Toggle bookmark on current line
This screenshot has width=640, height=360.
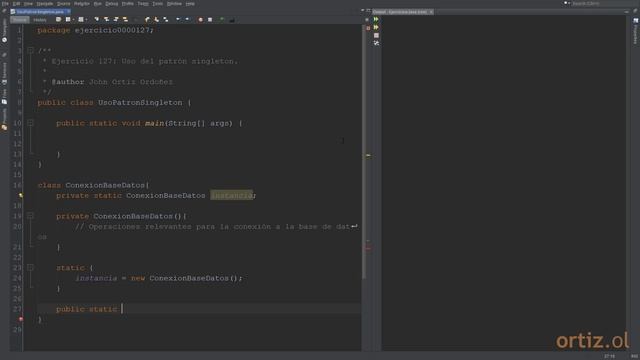[x=166, y=19]
